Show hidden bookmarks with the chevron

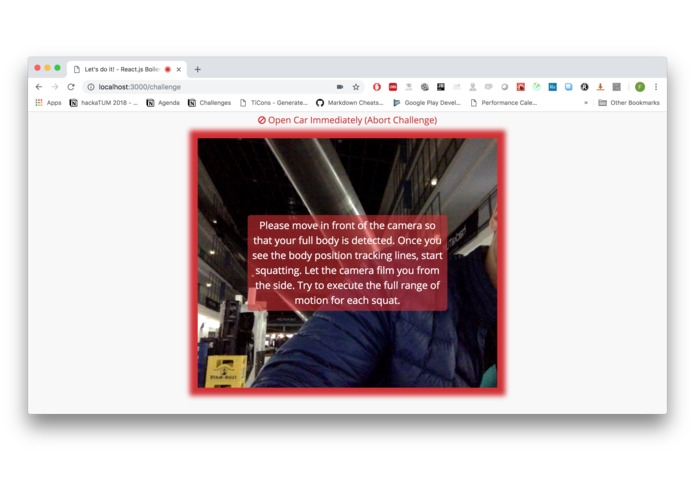586,103
